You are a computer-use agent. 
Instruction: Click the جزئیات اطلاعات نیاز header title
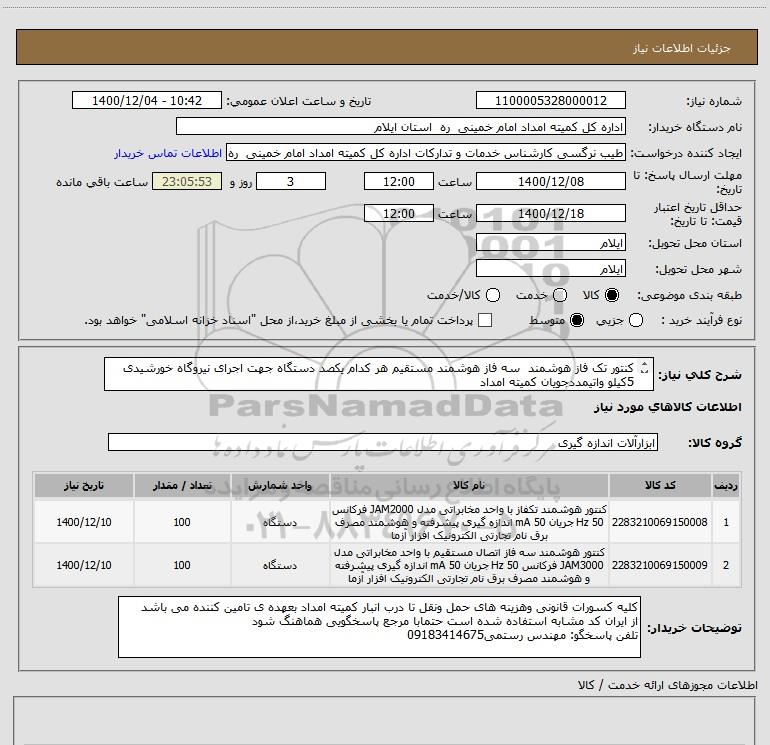[x=682, y=48]
